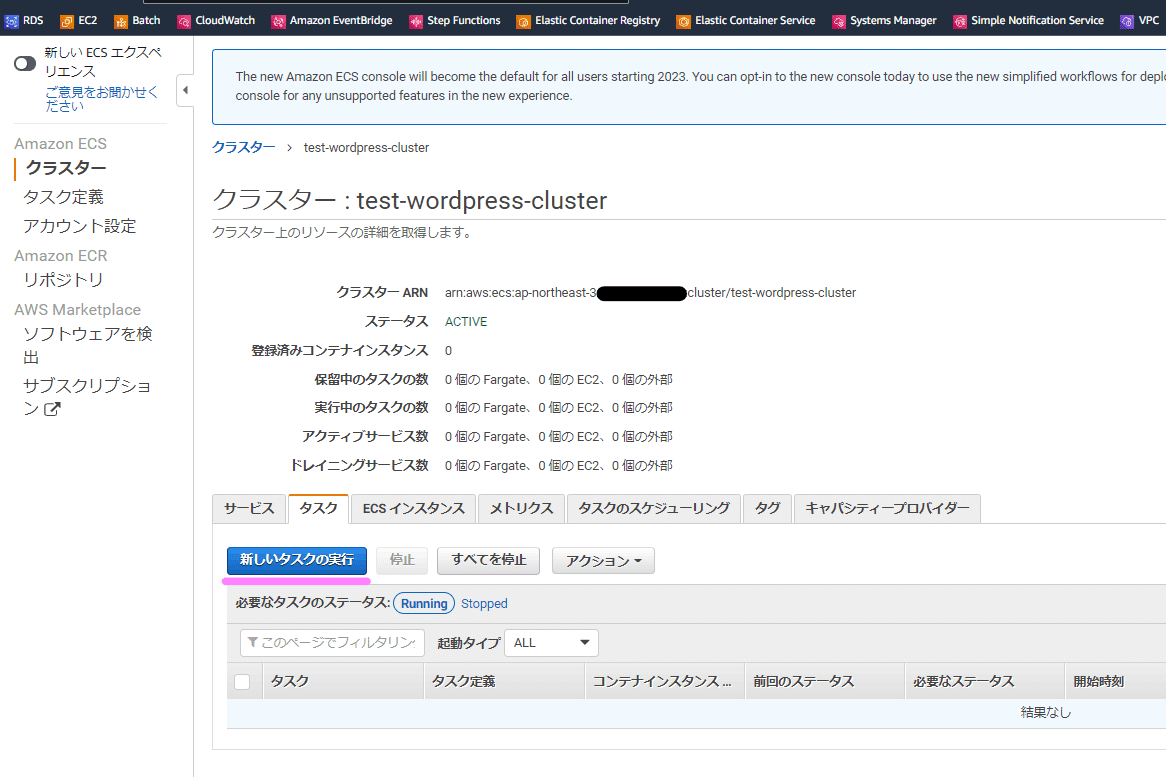Screen dimensions: 1166x777
Task: Click the 結果なし empty table message
Action: [x=1046, y=712]
